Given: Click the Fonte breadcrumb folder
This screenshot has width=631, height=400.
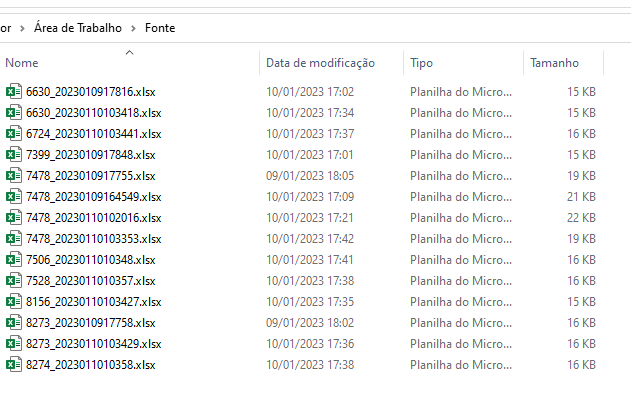Looking at the screenshot, I should (x=160, y=28).
